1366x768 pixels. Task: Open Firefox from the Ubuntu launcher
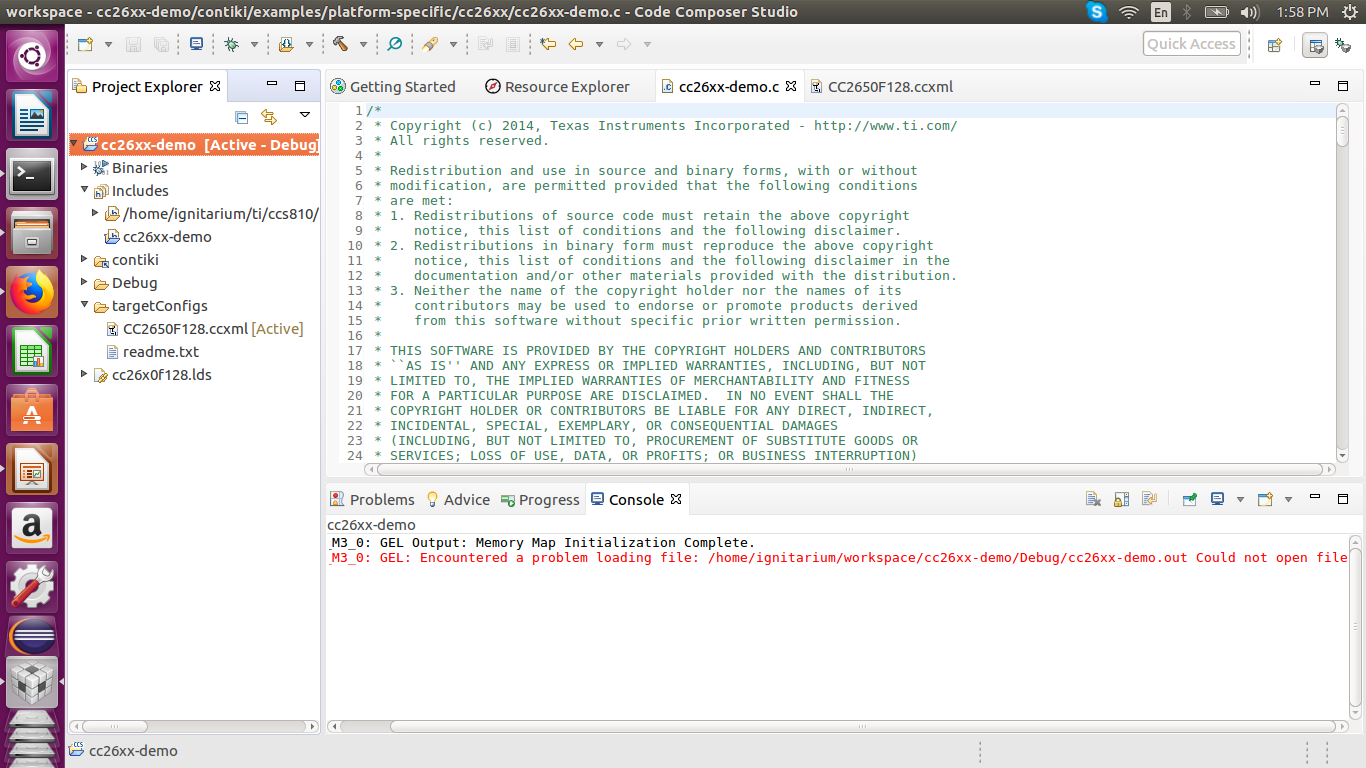point(33,294)
